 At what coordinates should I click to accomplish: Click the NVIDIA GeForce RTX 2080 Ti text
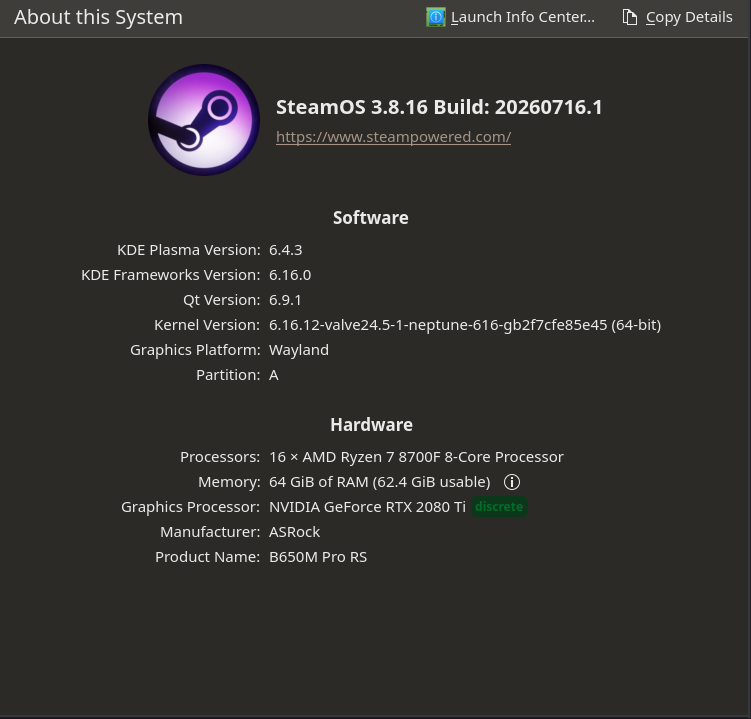367,507
